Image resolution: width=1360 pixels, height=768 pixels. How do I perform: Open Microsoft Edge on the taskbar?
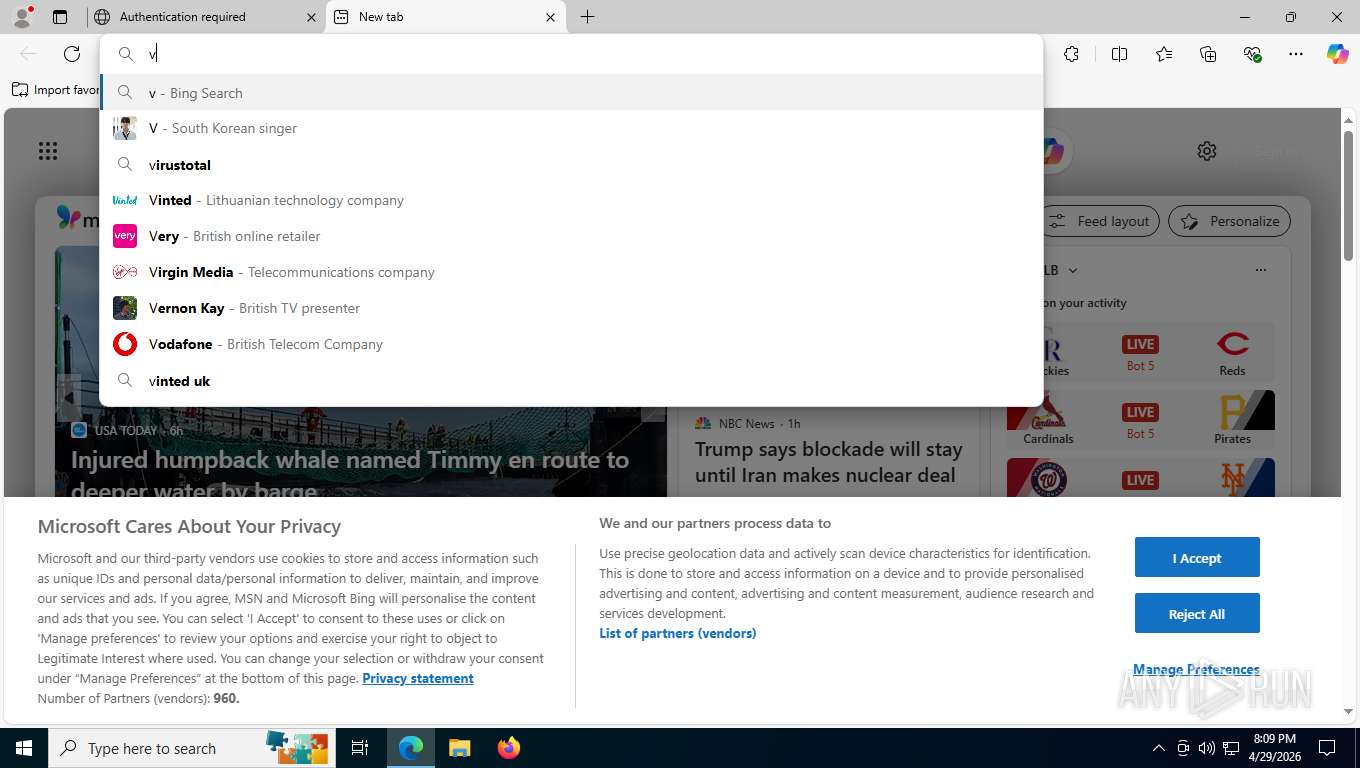pyautogui.click(x=411, y=748)
